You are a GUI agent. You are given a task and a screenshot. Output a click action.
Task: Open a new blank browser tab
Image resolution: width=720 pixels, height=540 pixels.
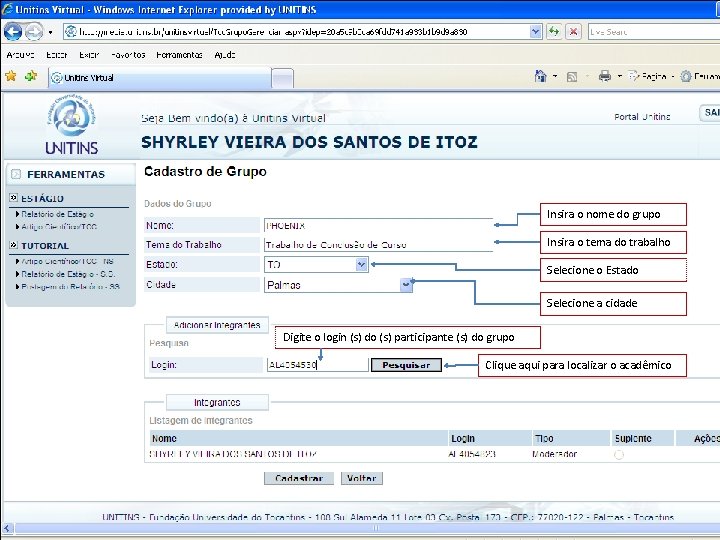tap(282, 78)
